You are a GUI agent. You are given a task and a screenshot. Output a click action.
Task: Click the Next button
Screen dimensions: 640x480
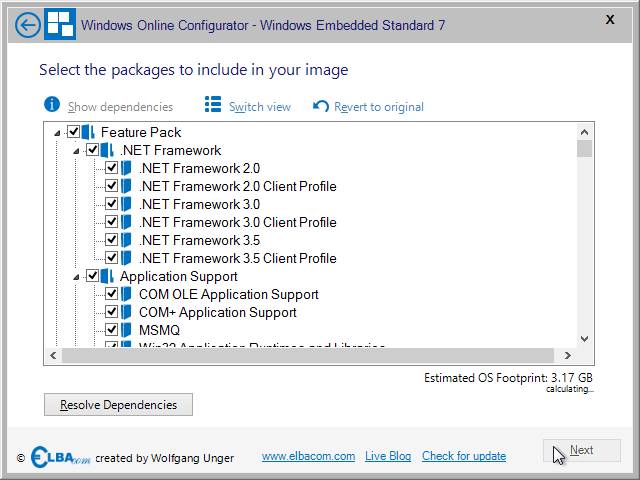point(582,450)
